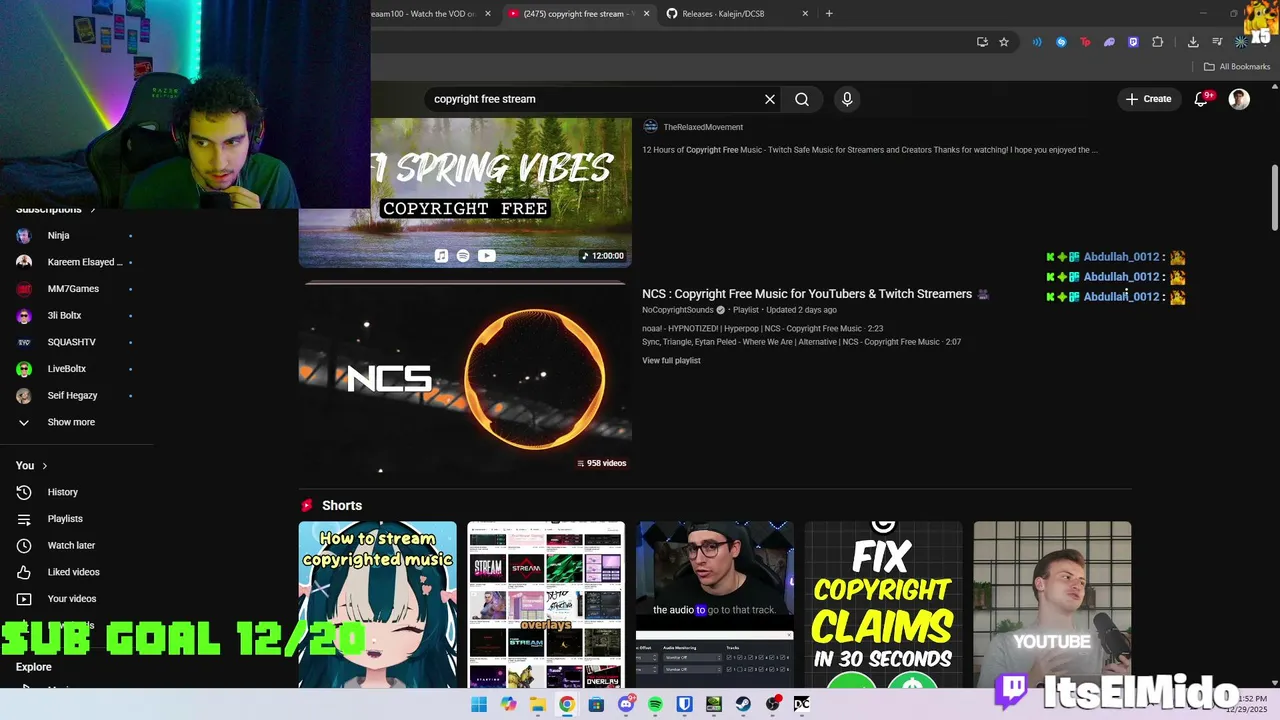
Task: Open Copilot from the taskbar
Action: [x=509, y=704]
